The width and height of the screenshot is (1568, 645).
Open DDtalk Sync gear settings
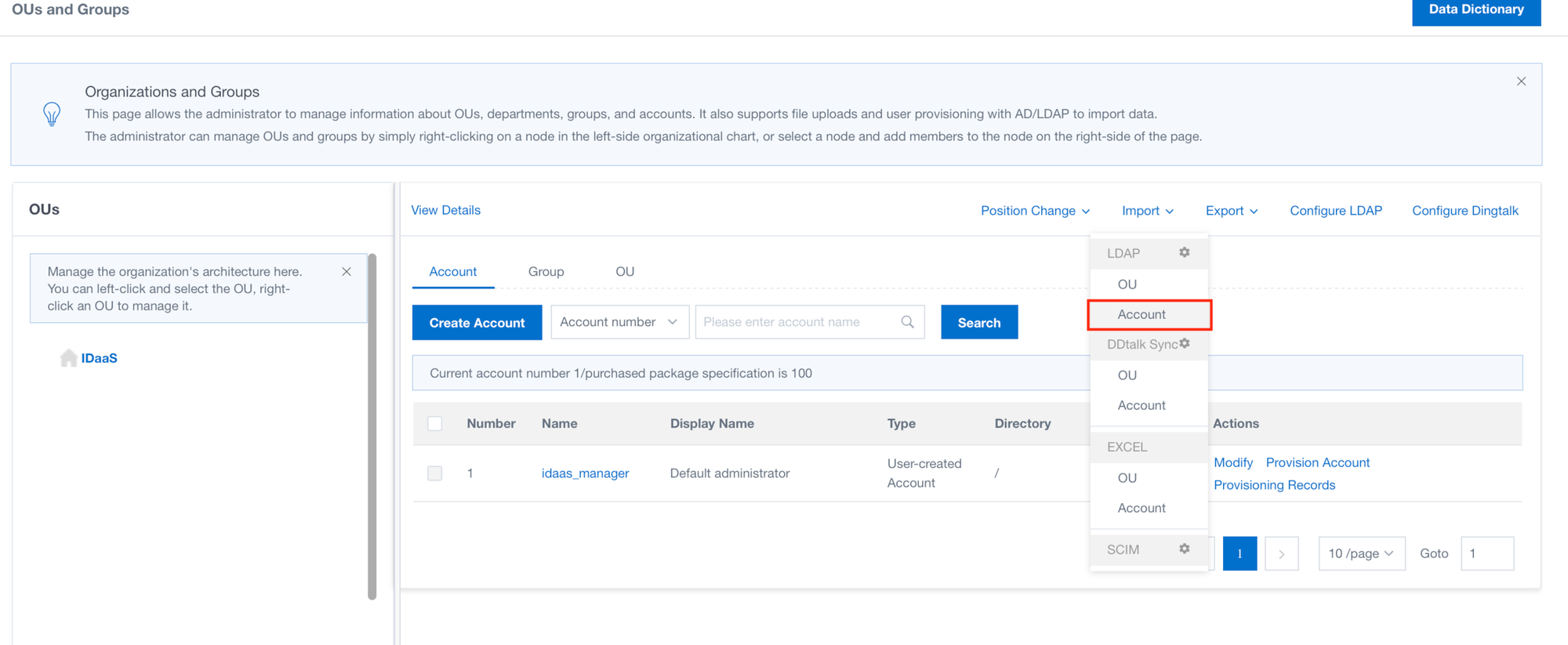[x=1185, y=343]
